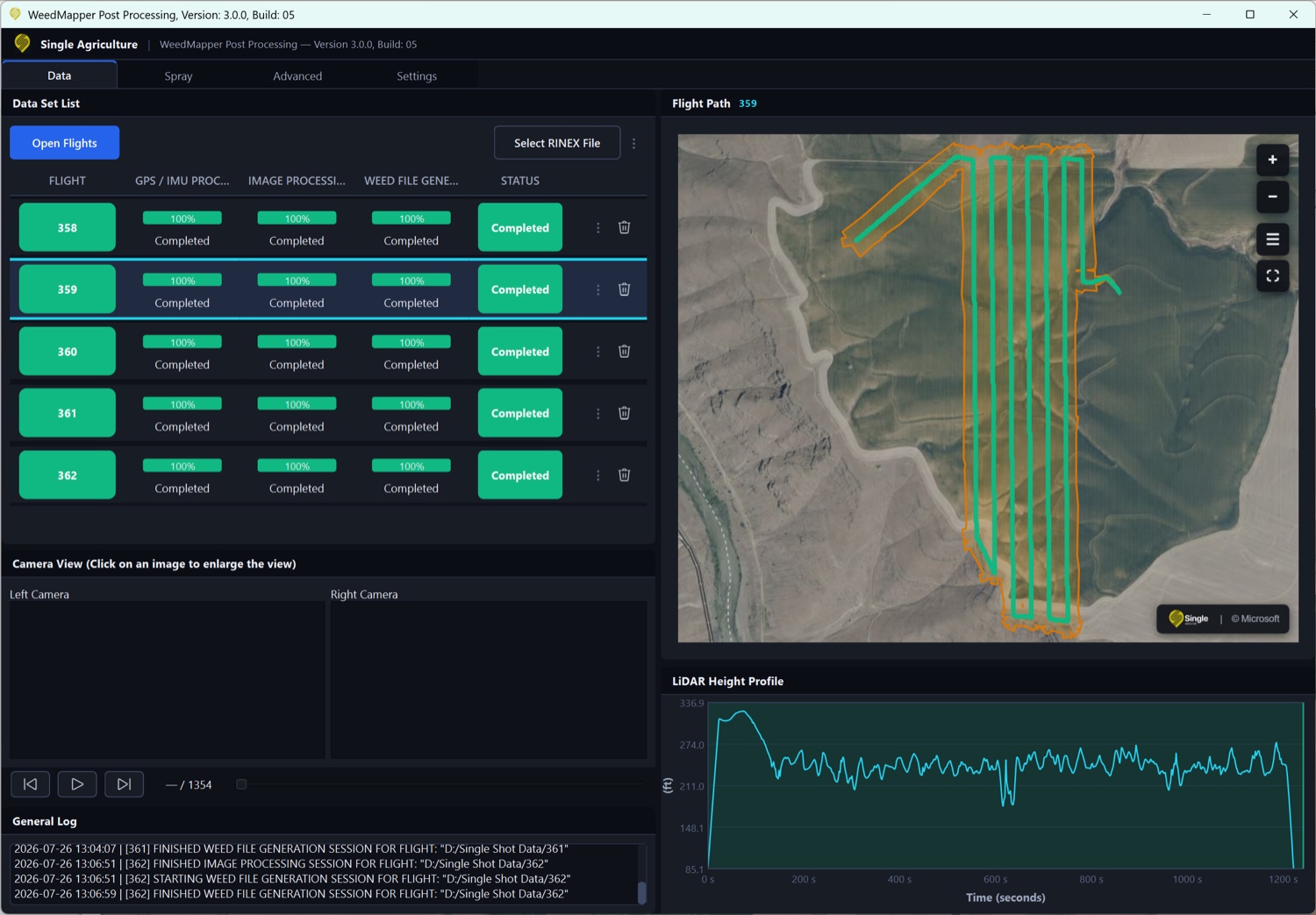
Task: Click the camera frame slider handle
Action: point(241,784)
